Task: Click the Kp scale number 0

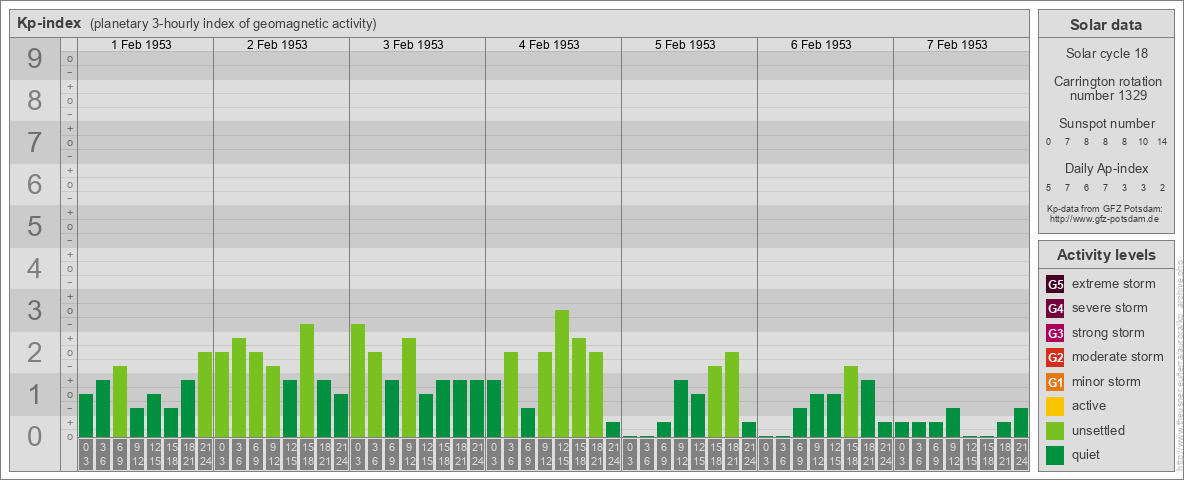Action: click(x=35, y=436)
